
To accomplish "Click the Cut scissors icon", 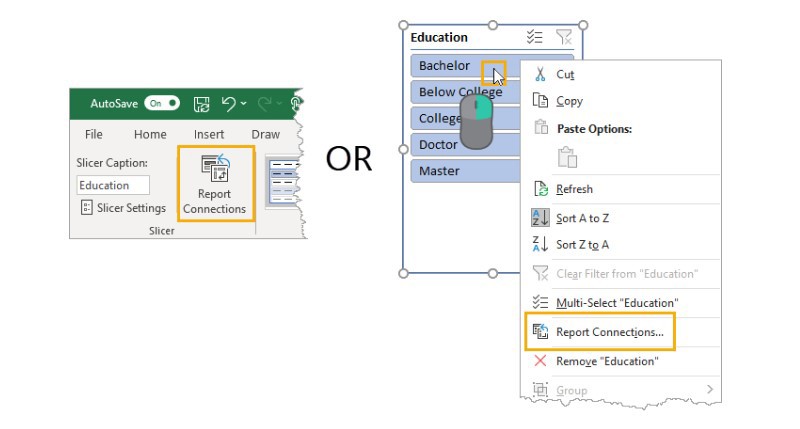I will [x=540, y=74].
